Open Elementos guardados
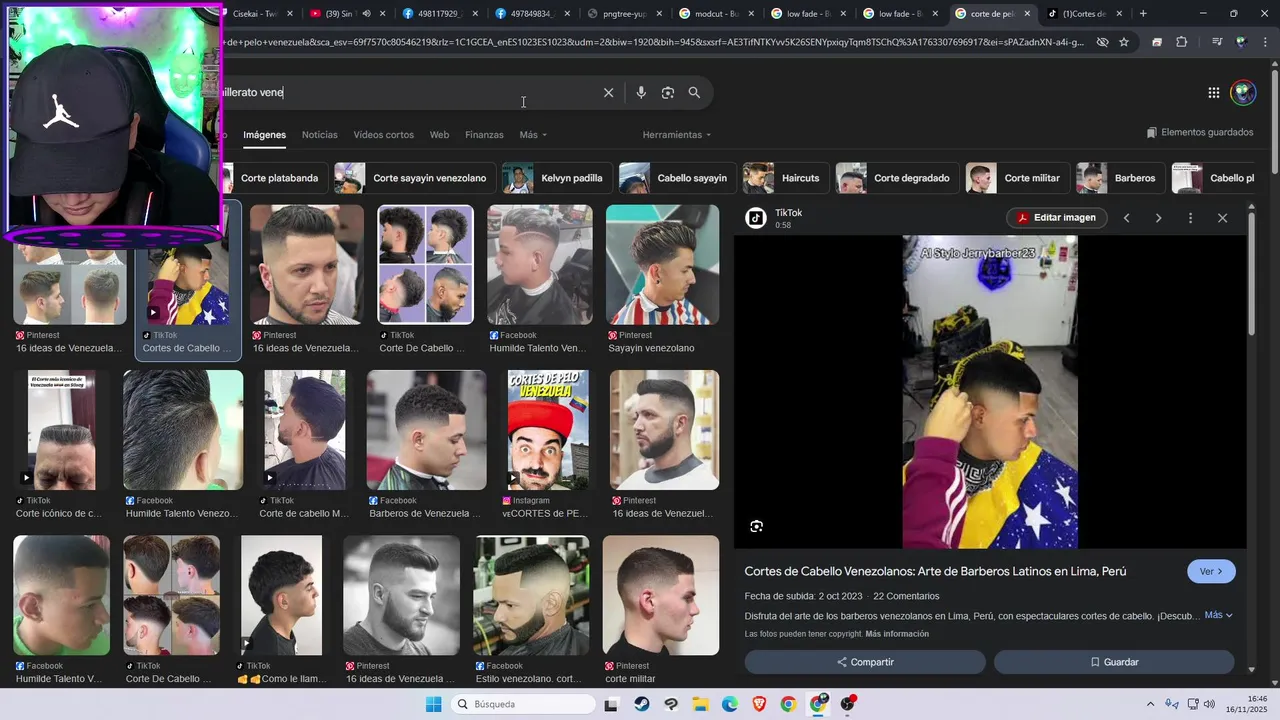 coord(1199,133)
